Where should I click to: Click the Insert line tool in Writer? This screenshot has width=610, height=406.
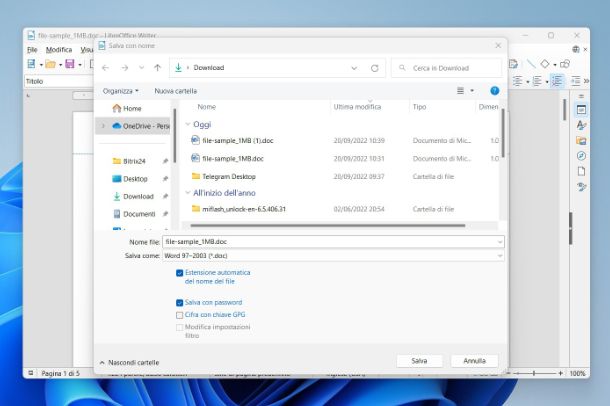(x=531, y=63)
